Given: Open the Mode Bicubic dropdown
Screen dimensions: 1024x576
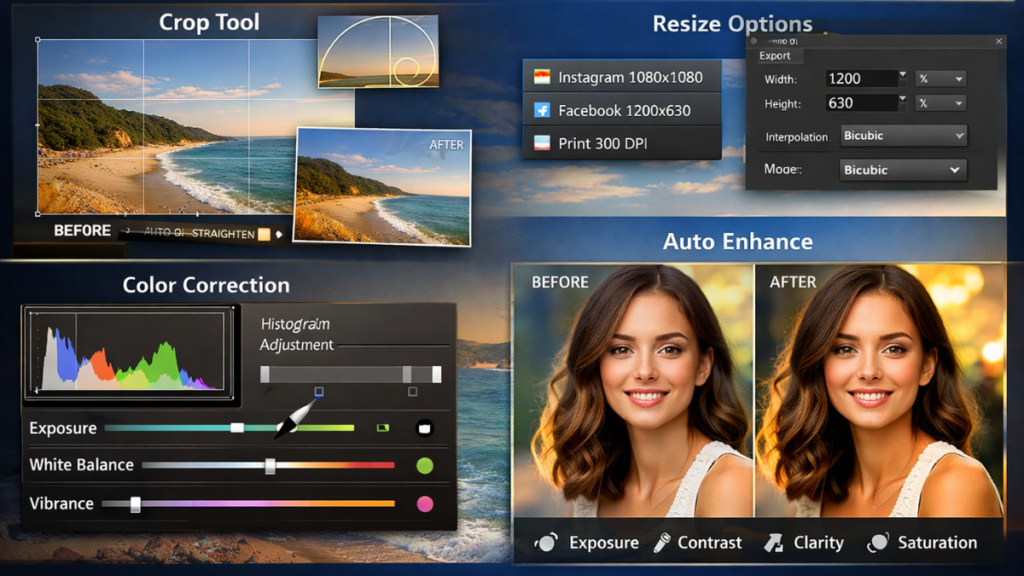Looking at the screenshot, I should [901, 169].
